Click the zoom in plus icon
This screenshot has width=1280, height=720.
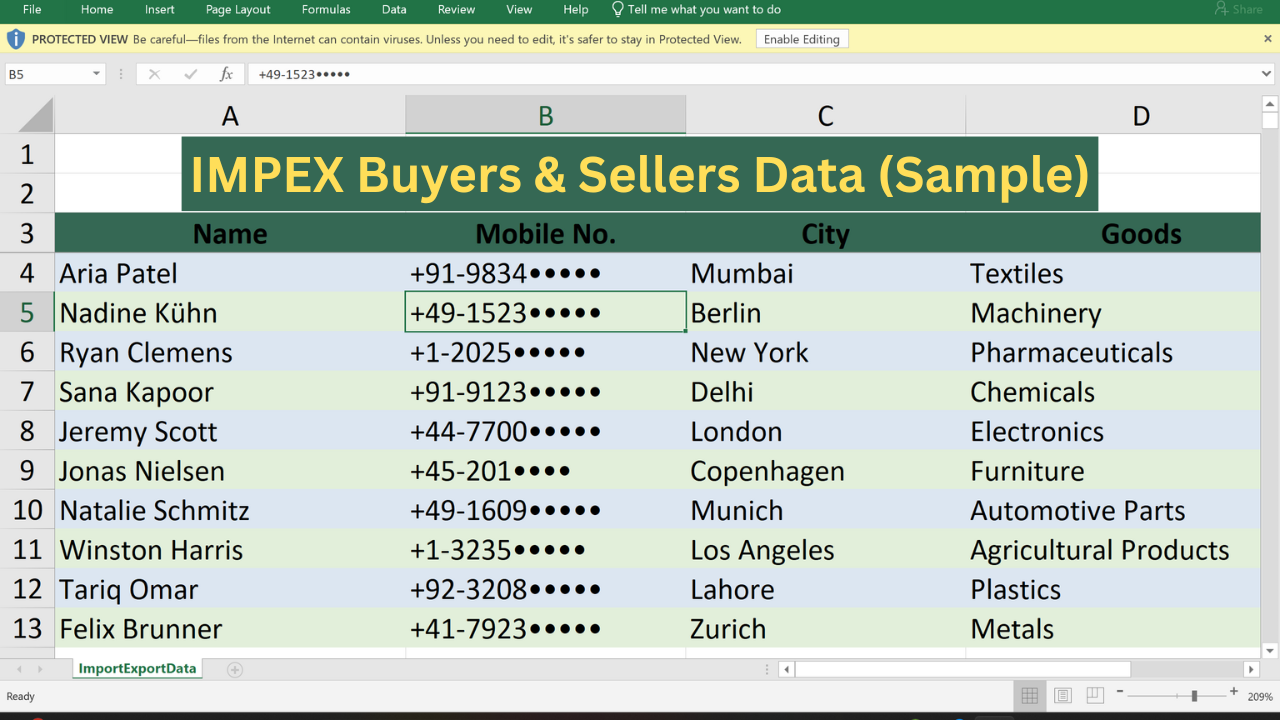click(x=1235, y=695)
